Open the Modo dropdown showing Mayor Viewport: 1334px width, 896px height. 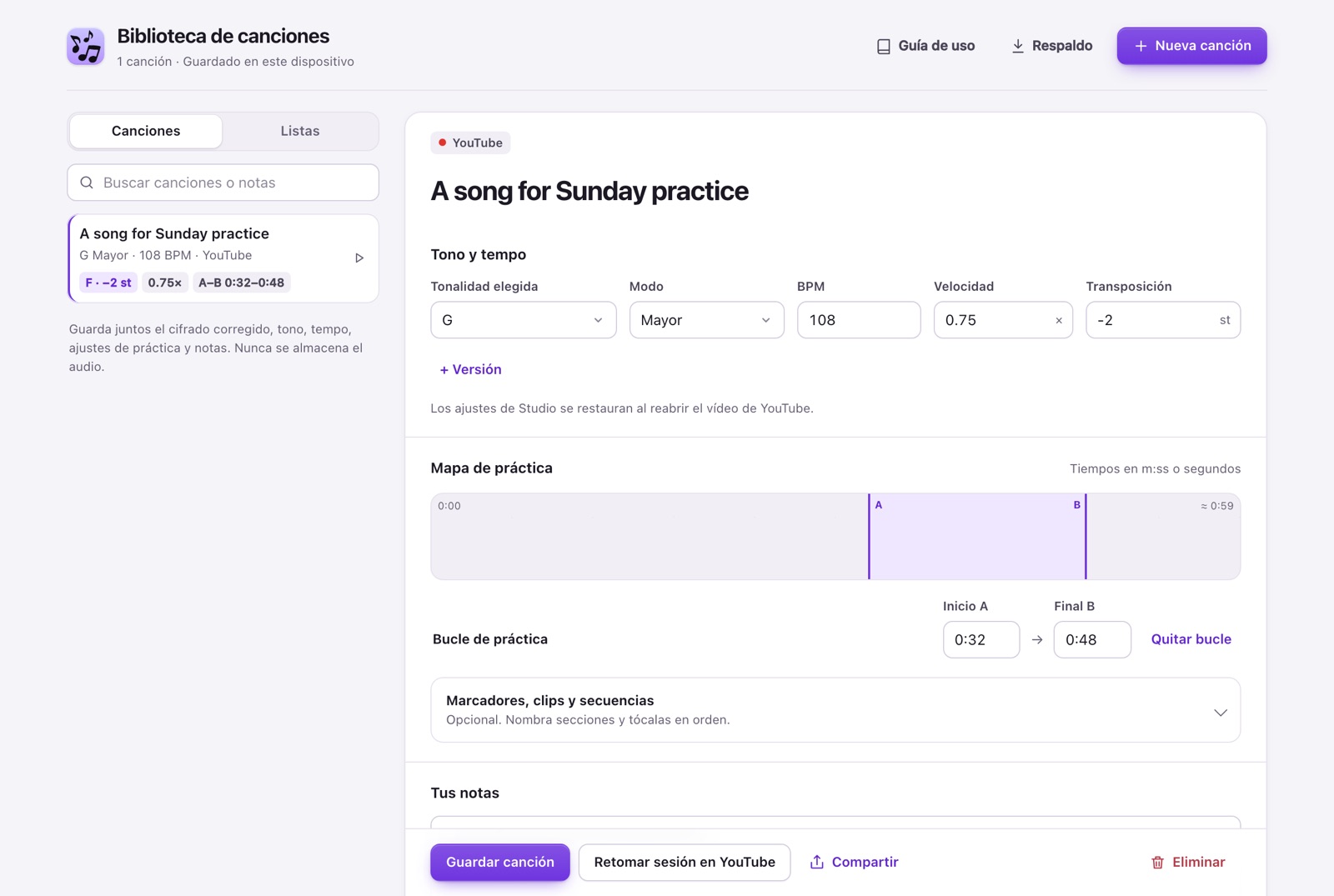[706, 320]
